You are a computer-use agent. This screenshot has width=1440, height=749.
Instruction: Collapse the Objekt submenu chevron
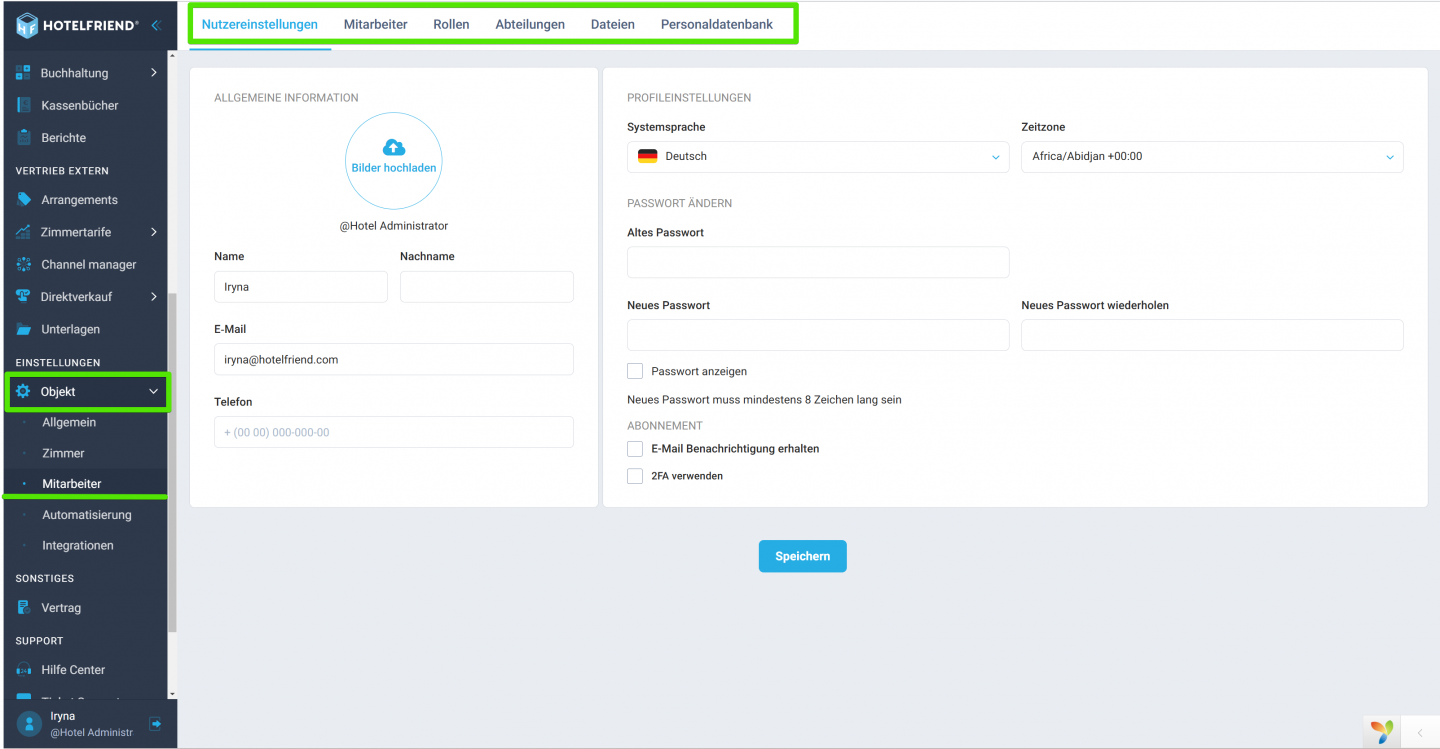coord(153,392)
